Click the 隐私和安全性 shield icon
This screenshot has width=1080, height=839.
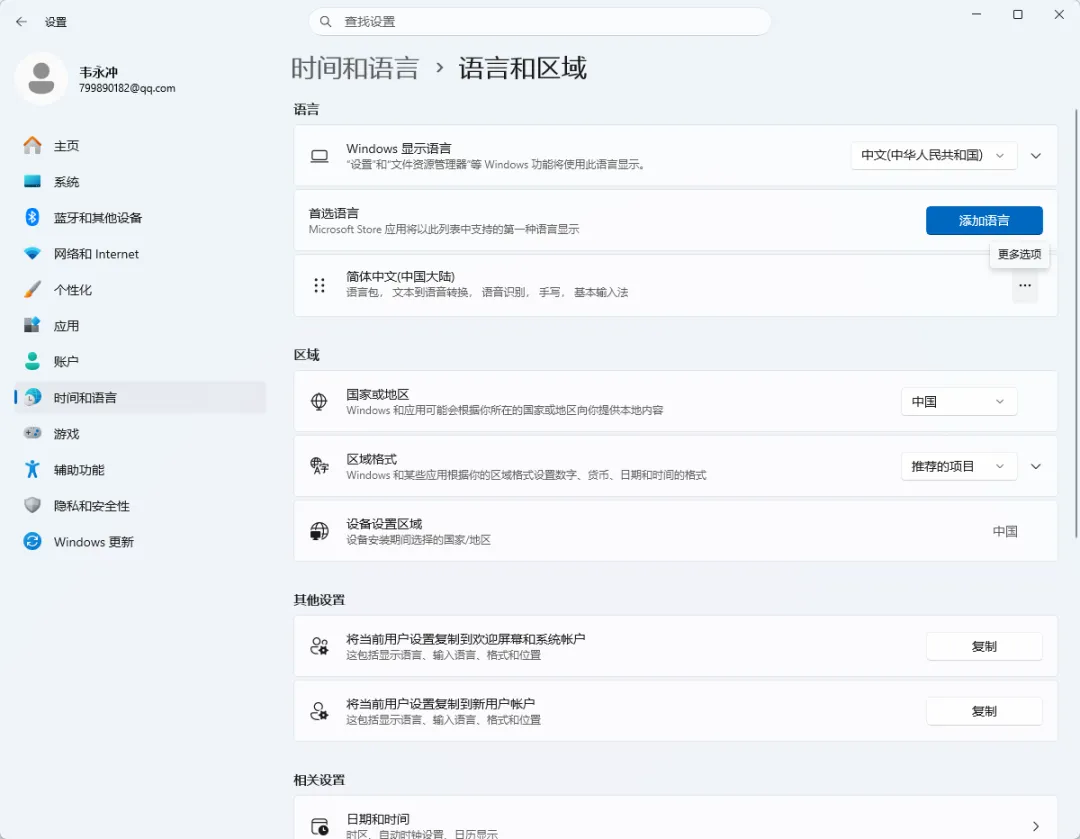(x=32, y=505)
